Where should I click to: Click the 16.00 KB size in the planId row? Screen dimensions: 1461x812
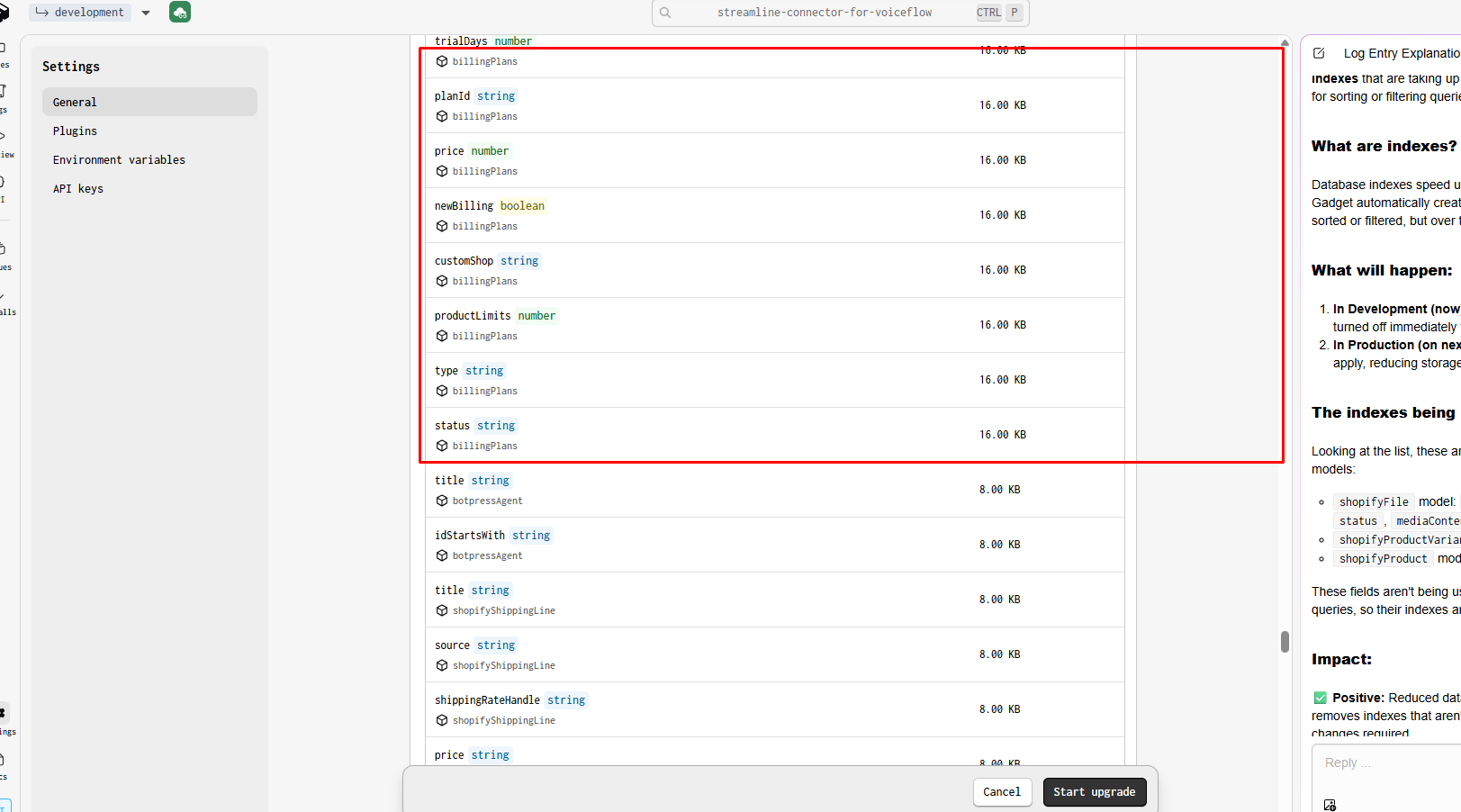(x=1003, y=105)
